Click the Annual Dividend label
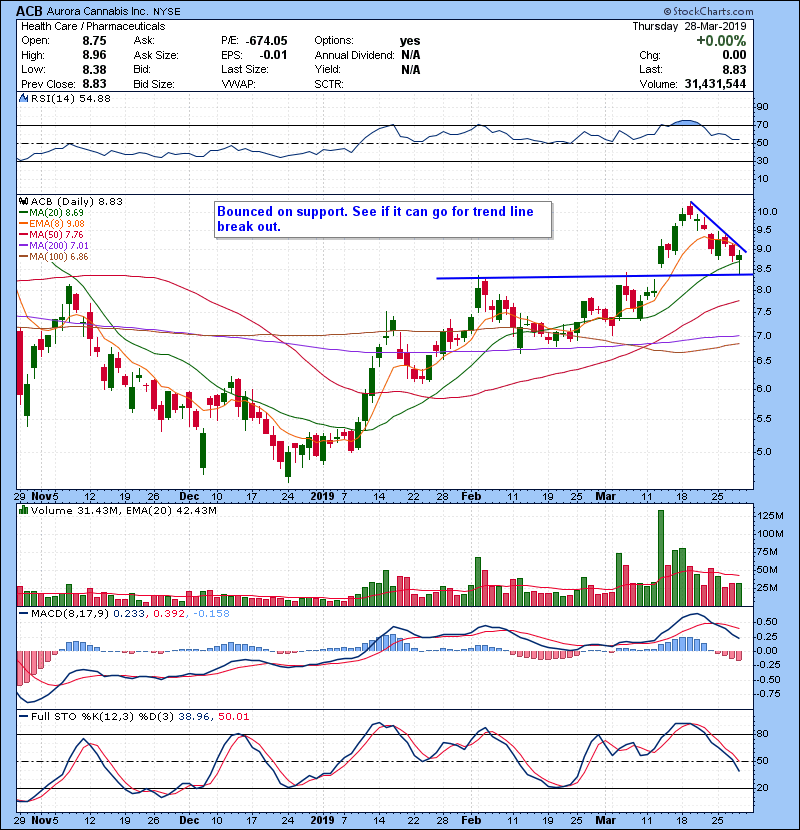800x830 pixels. 354,55
